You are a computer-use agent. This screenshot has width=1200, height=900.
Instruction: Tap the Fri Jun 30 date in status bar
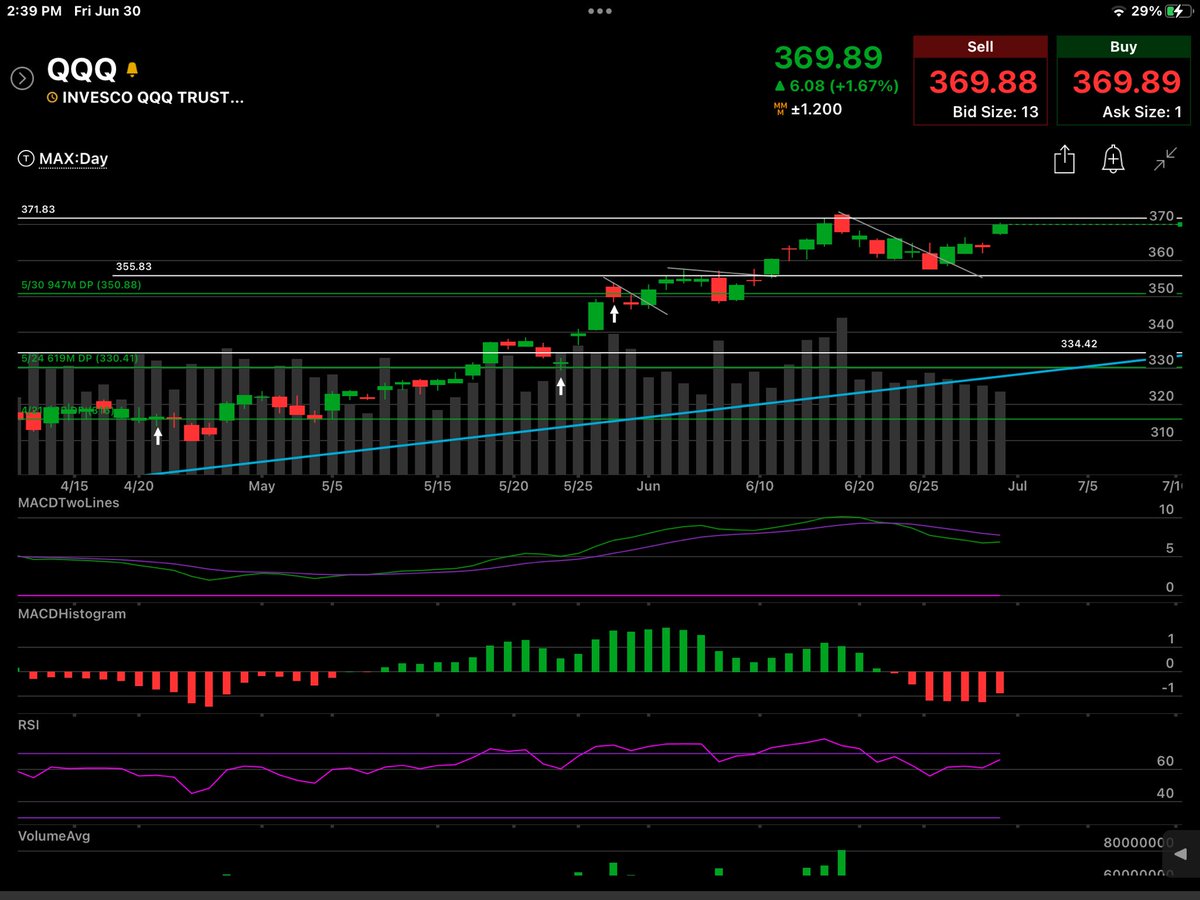[108, 11]
